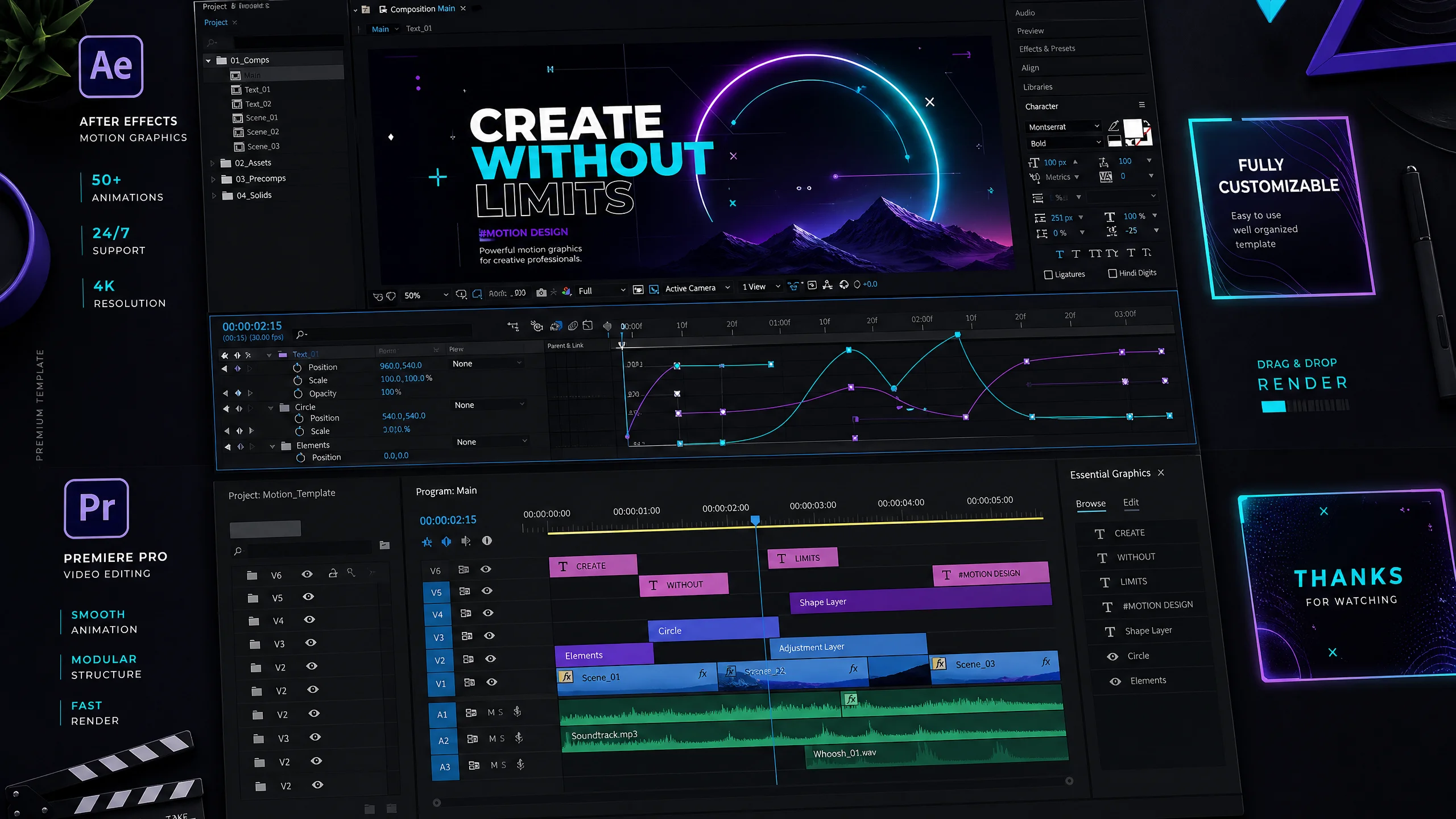Toggle sync lock on timeline track V6
The width and height of the screenshot is (1456, 819).
464,569
